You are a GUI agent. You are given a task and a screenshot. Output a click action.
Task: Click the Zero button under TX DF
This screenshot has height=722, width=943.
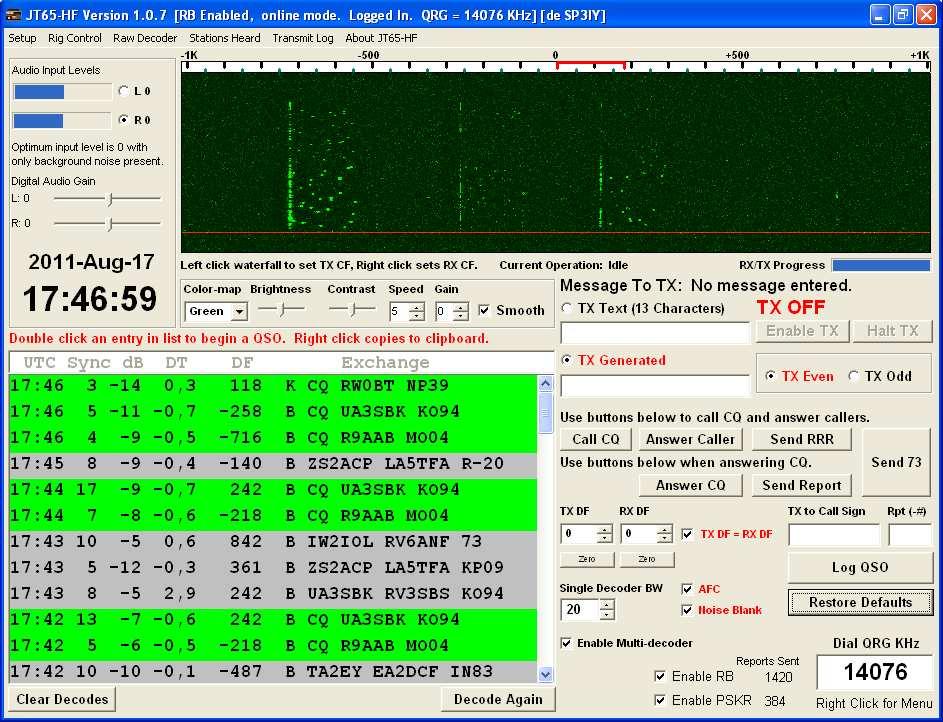[x=587, y=559]
